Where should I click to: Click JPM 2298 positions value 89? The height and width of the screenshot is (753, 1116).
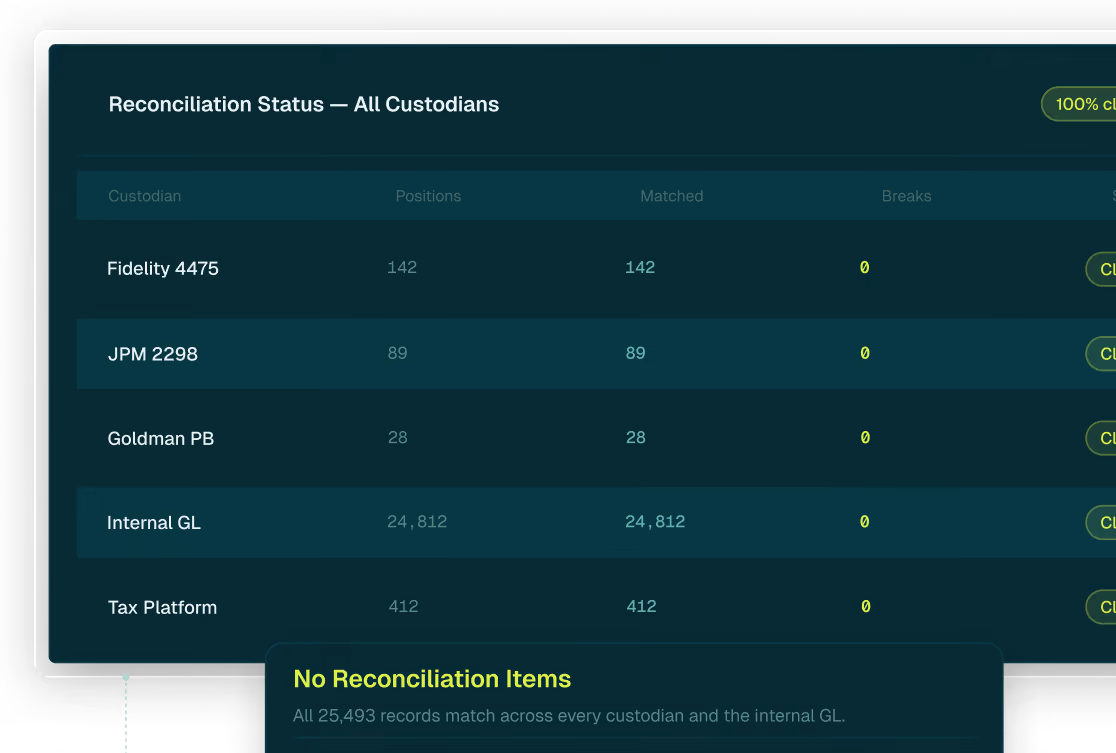398,353
